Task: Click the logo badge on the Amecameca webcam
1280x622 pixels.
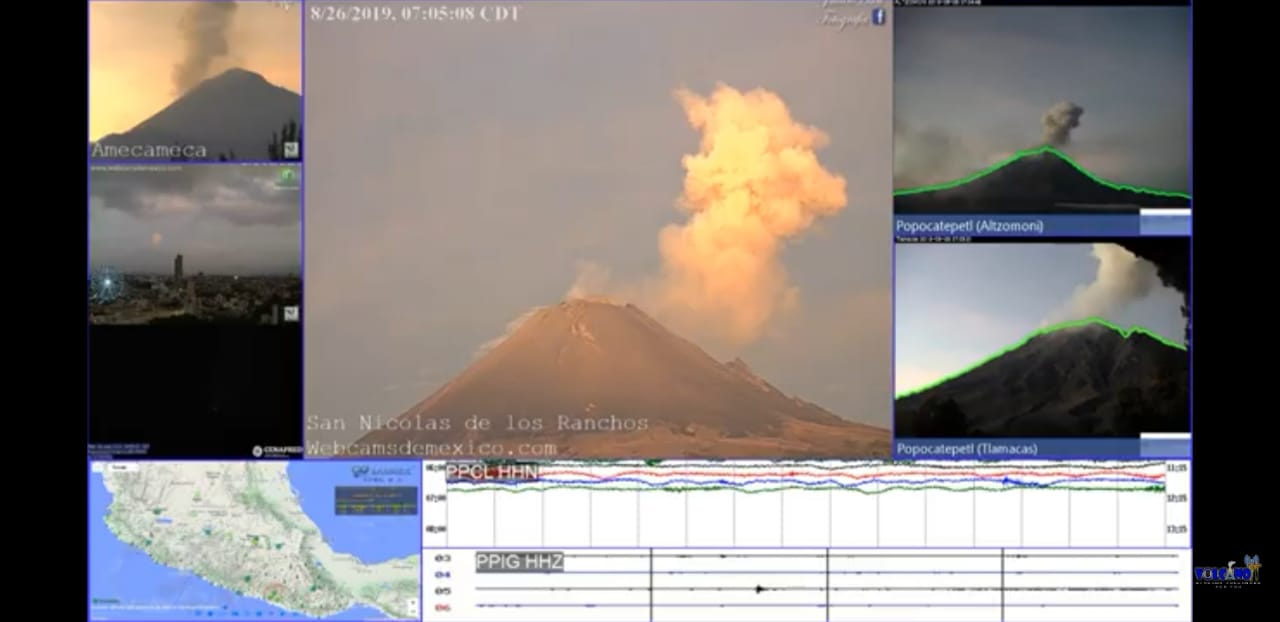Action: 290,150
